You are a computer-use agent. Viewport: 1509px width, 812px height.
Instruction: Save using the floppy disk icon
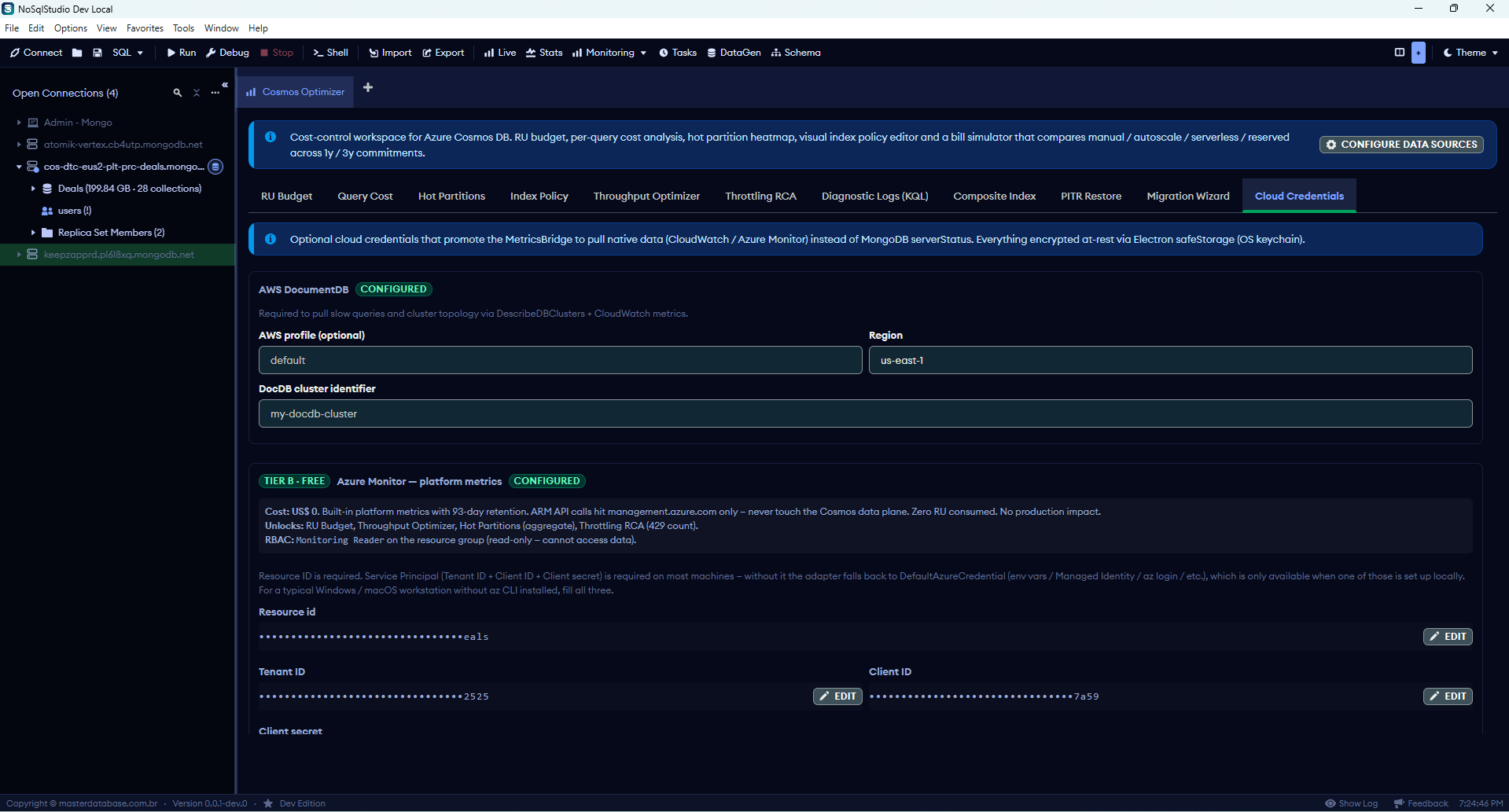click(98, 53)
